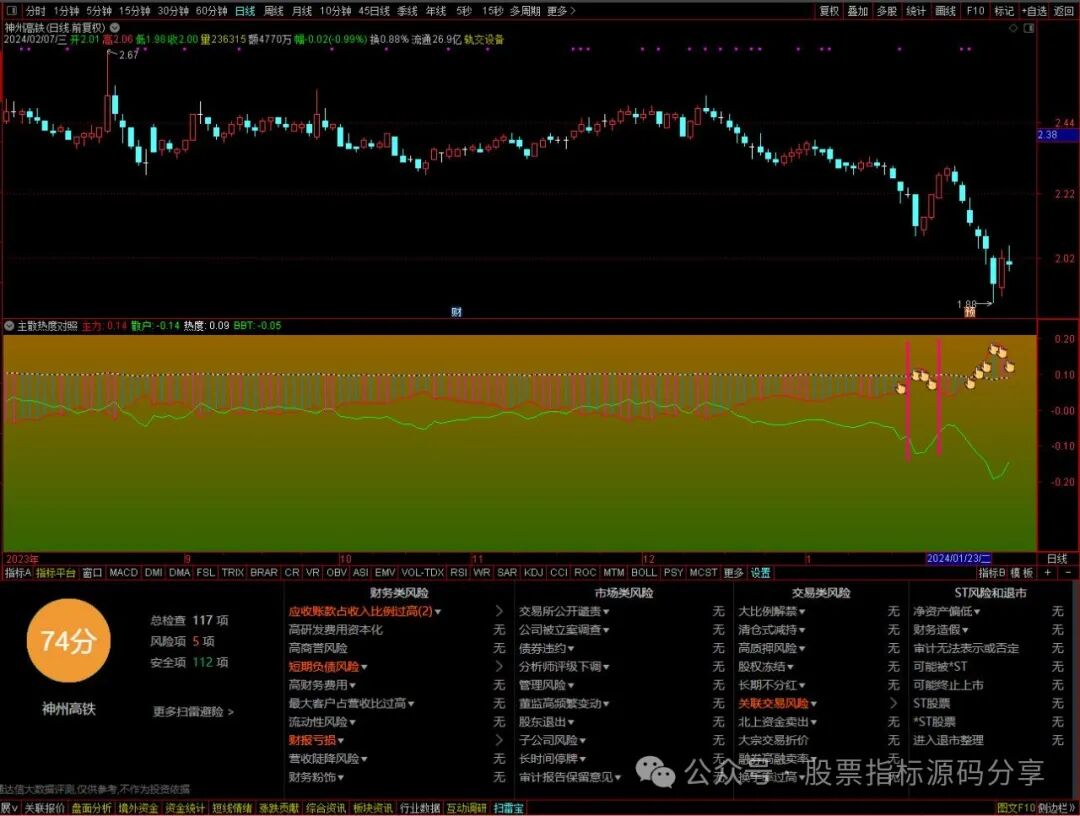Click the 模板 template button
This screenshot has width=1080, height=816.
coord(1021,572)
